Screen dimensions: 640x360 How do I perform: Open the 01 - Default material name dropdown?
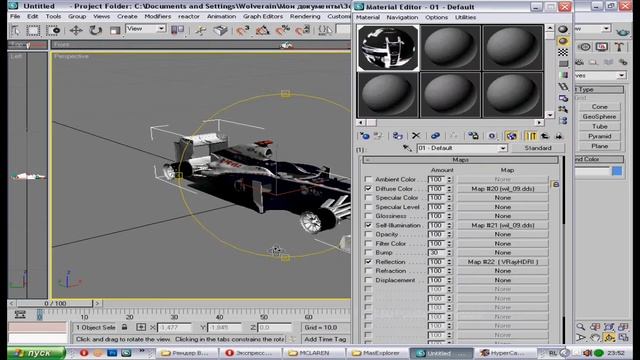tap(502, 148)
